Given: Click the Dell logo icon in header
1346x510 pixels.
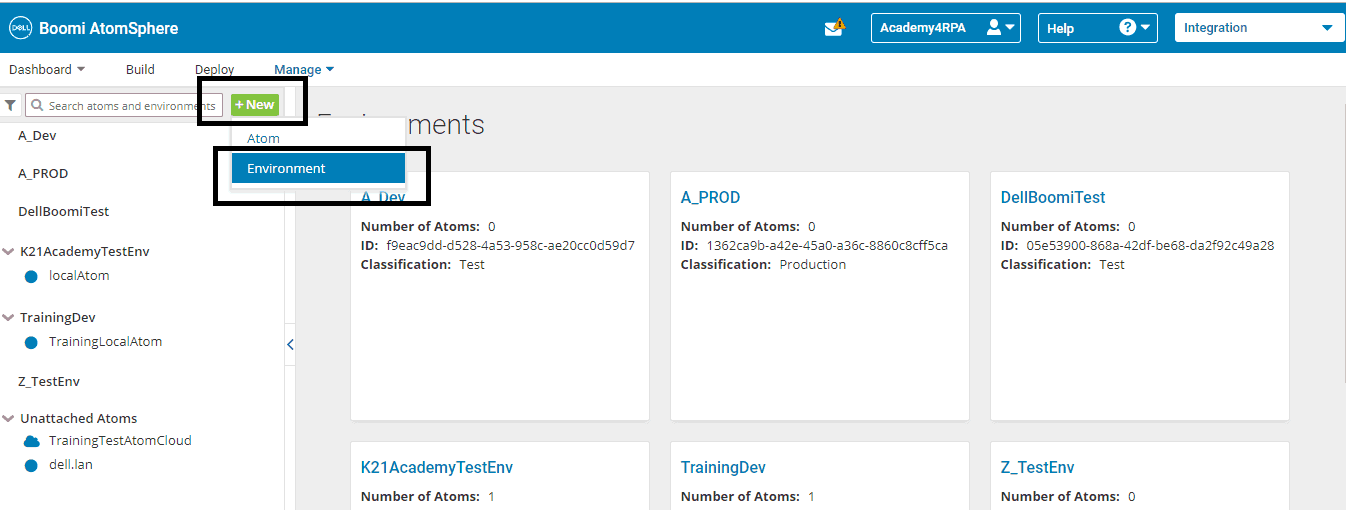Looking at the screenshot, I should pos(21,28).
